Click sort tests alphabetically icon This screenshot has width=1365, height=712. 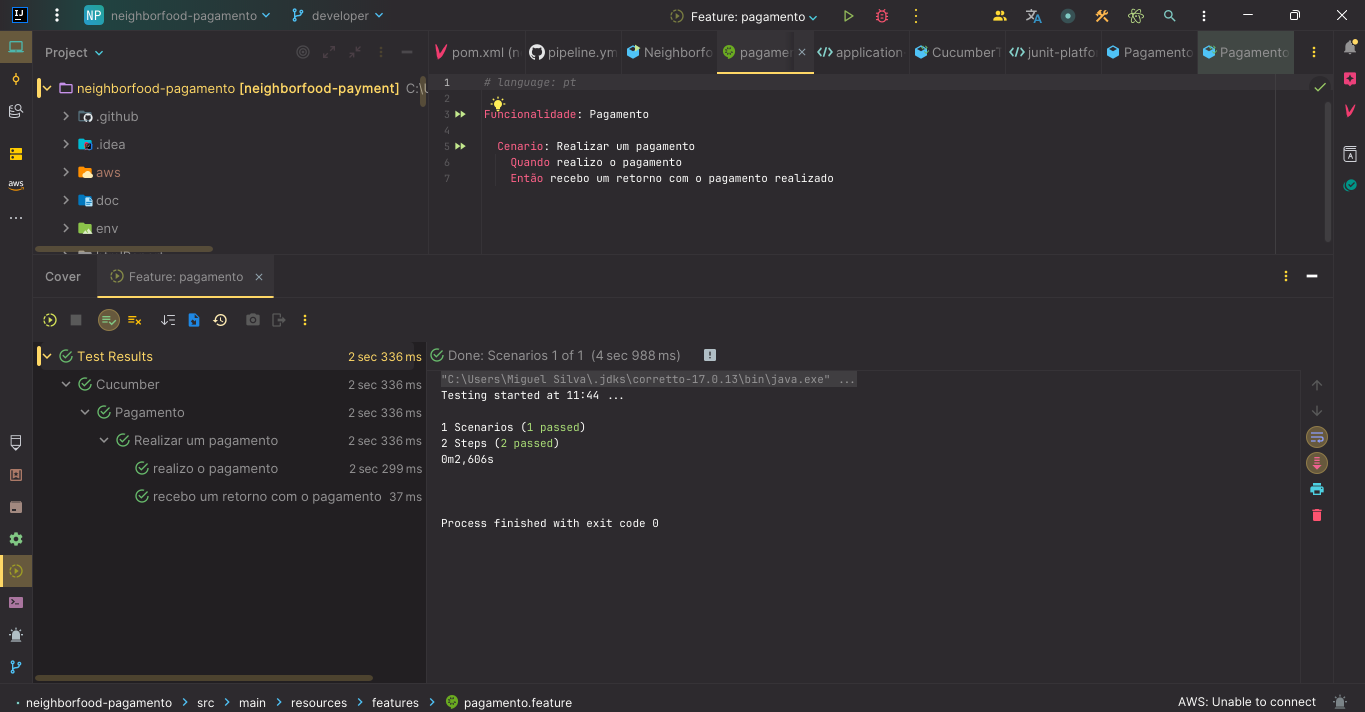tap(168, 320)
